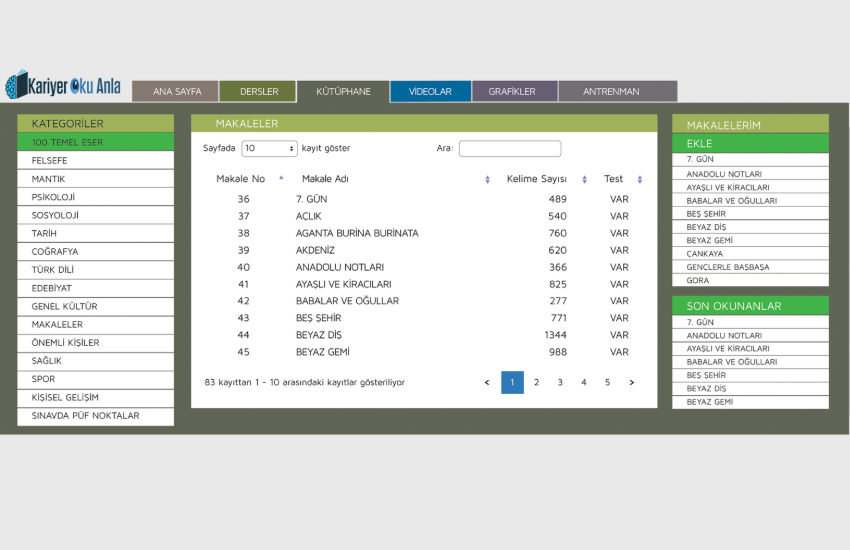Choose the PSİKOLOJİ category
Screen dimensions: 850x550
tap(95, 197)
